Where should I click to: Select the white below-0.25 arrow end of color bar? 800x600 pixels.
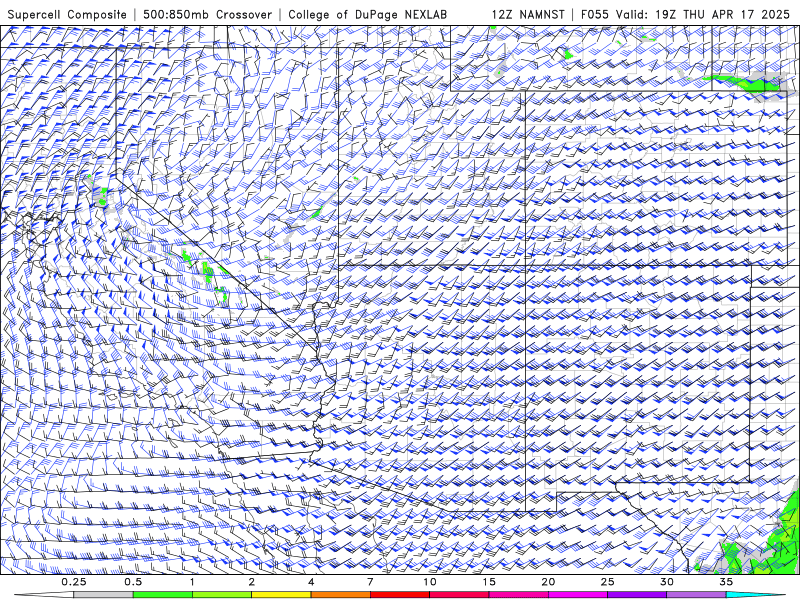pos(44,595)
